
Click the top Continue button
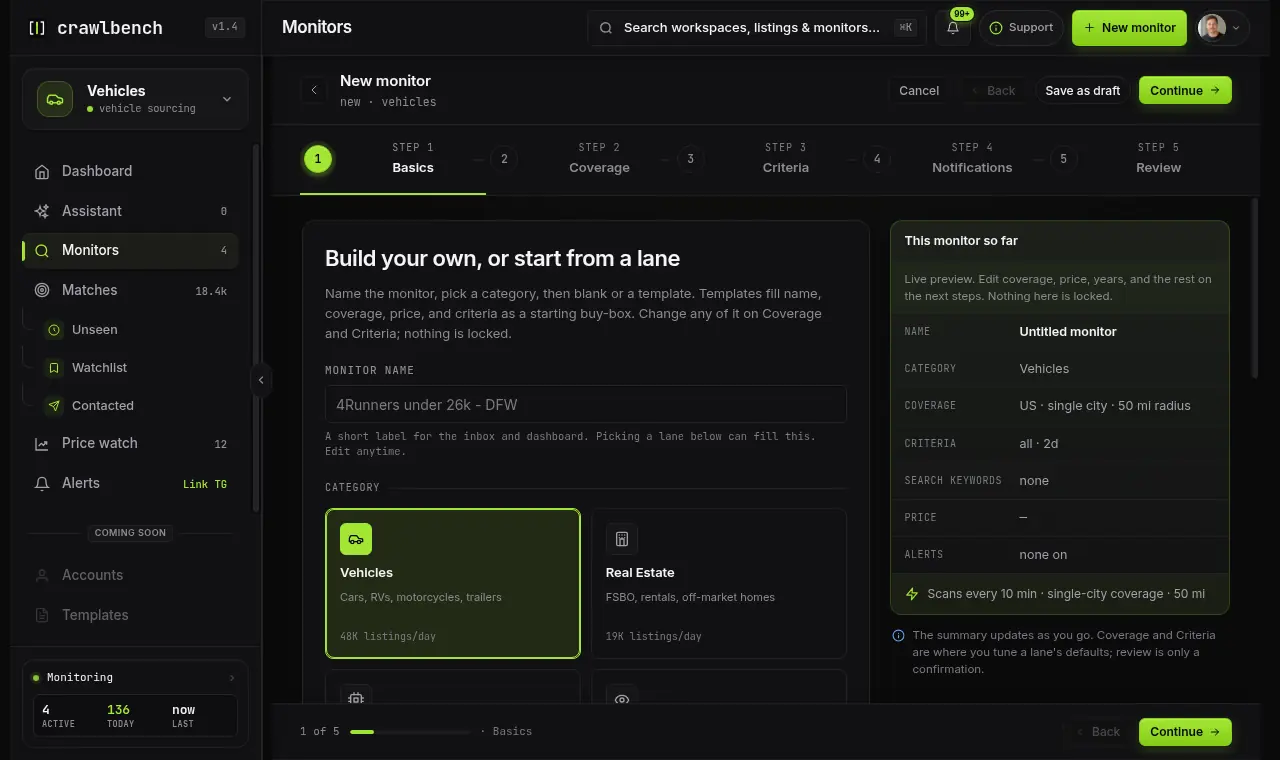pos(1185,90)
